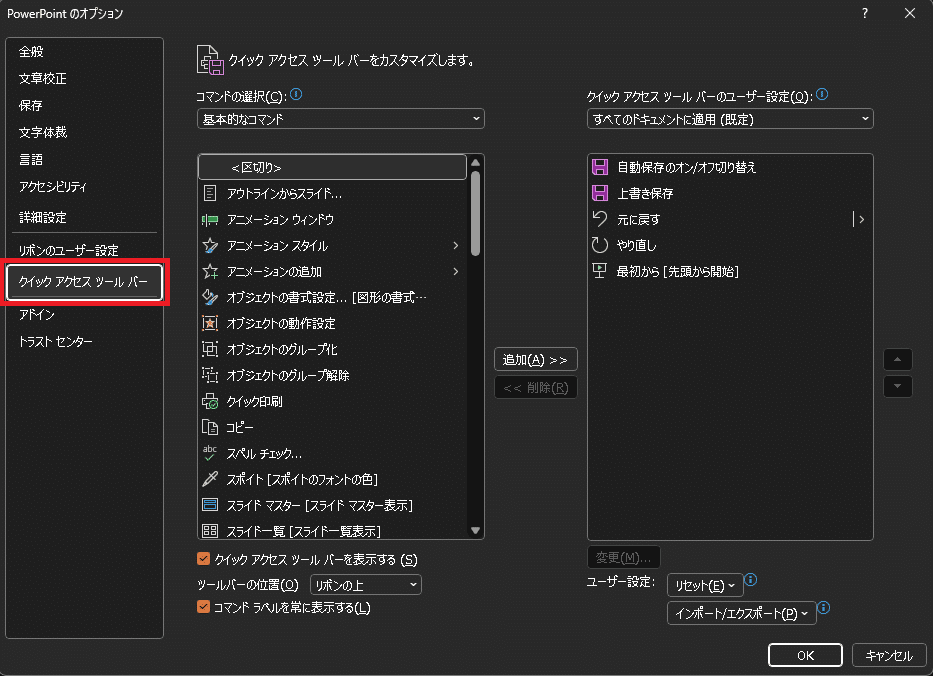
Task: Select the スライド マスター icon
Action: coord(209,505)
